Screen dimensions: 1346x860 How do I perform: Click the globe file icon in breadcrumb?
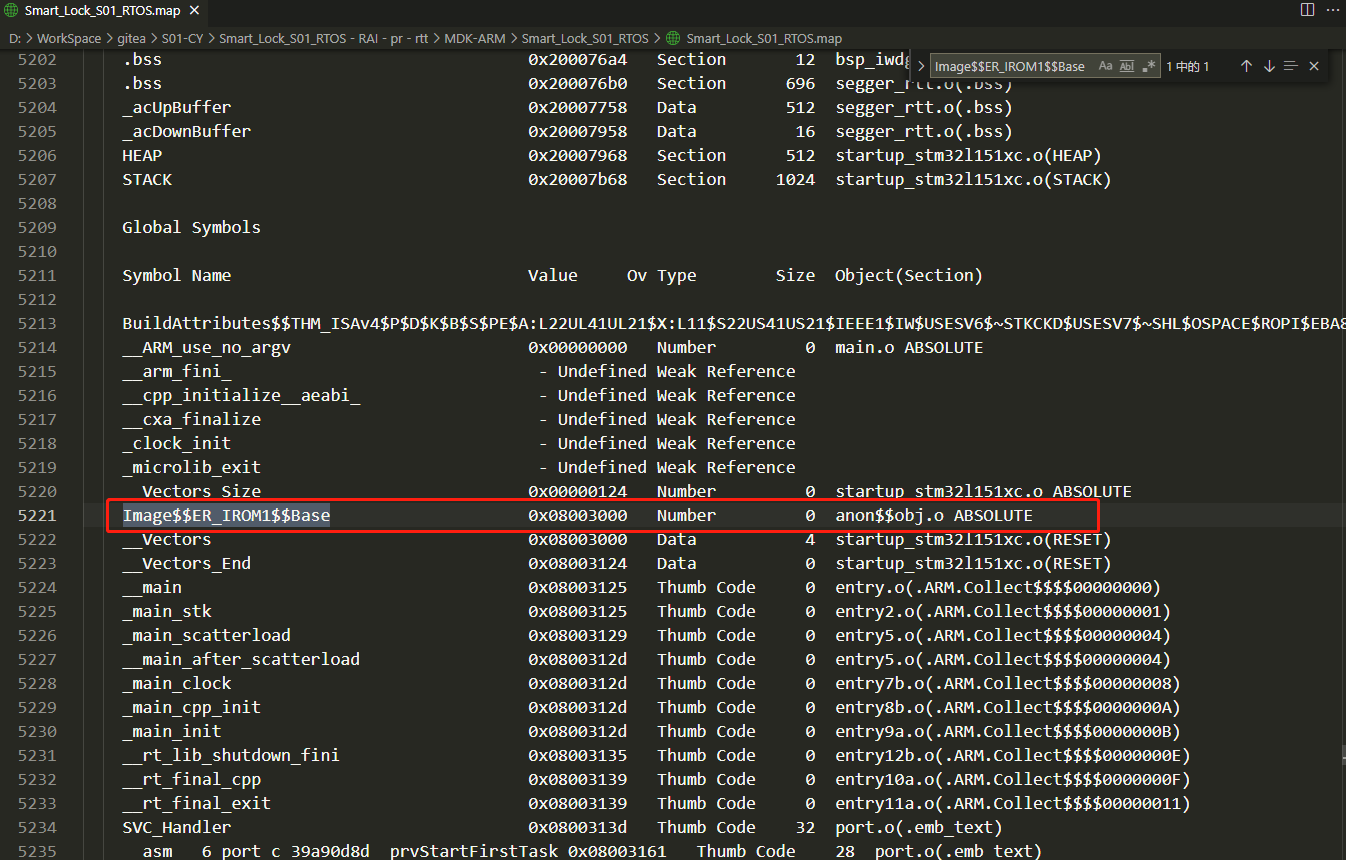tap(672, 38)
